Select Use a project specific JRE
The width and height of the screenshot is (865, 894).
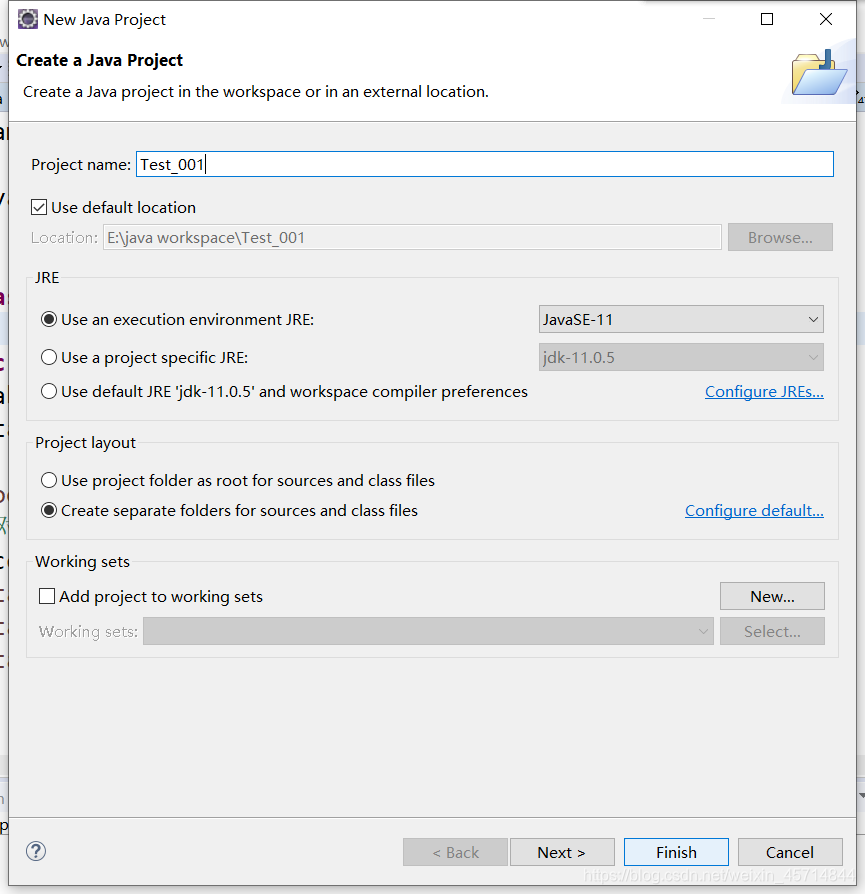click(49, 357)
